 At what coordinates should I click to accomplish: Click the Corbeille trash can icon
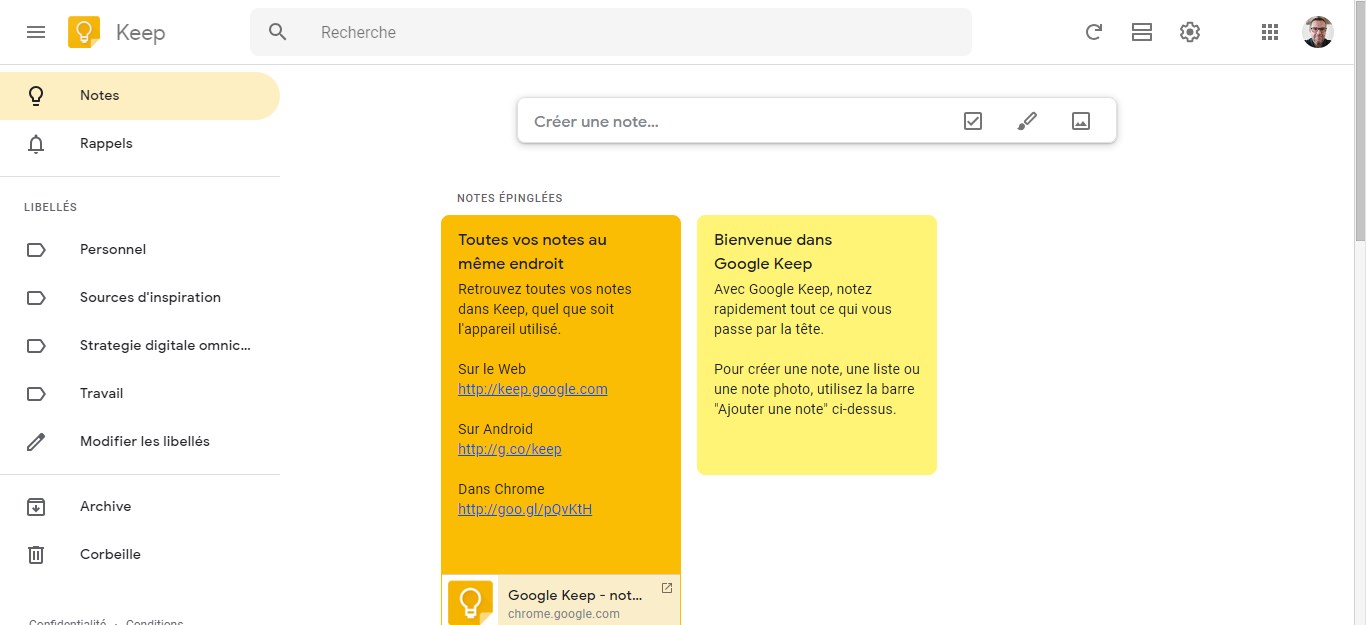click(x=36, y=555)
